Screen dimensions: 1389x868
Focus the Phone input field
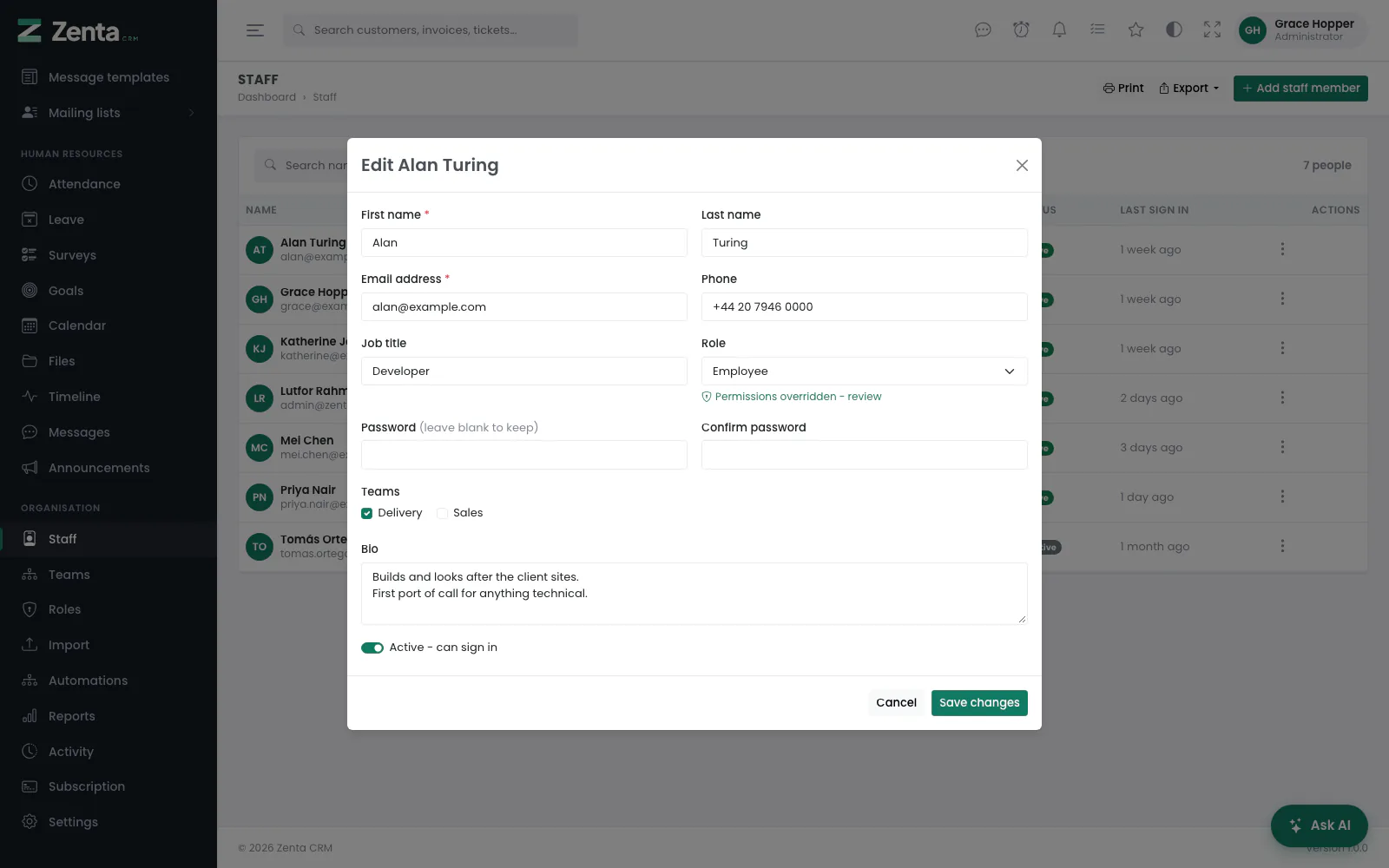[865, 306]
